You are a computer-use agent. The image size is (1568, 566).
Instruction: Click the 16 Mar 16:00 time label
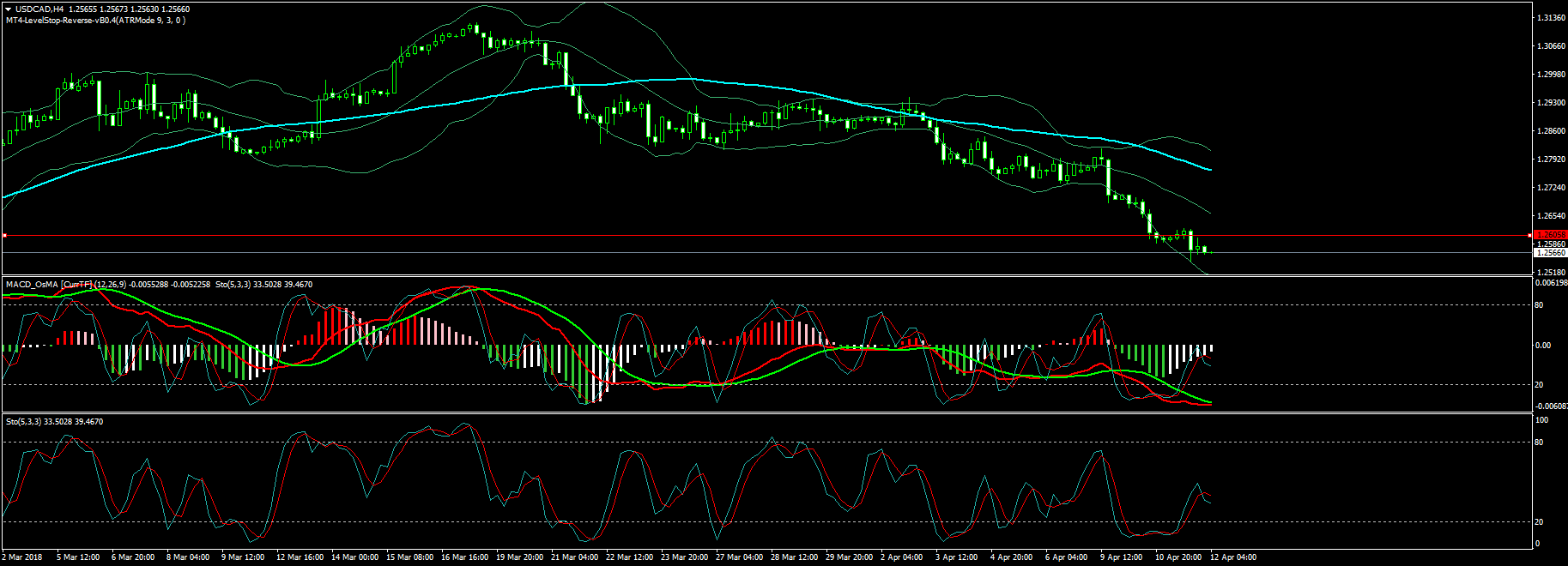[x=465, y=557]
